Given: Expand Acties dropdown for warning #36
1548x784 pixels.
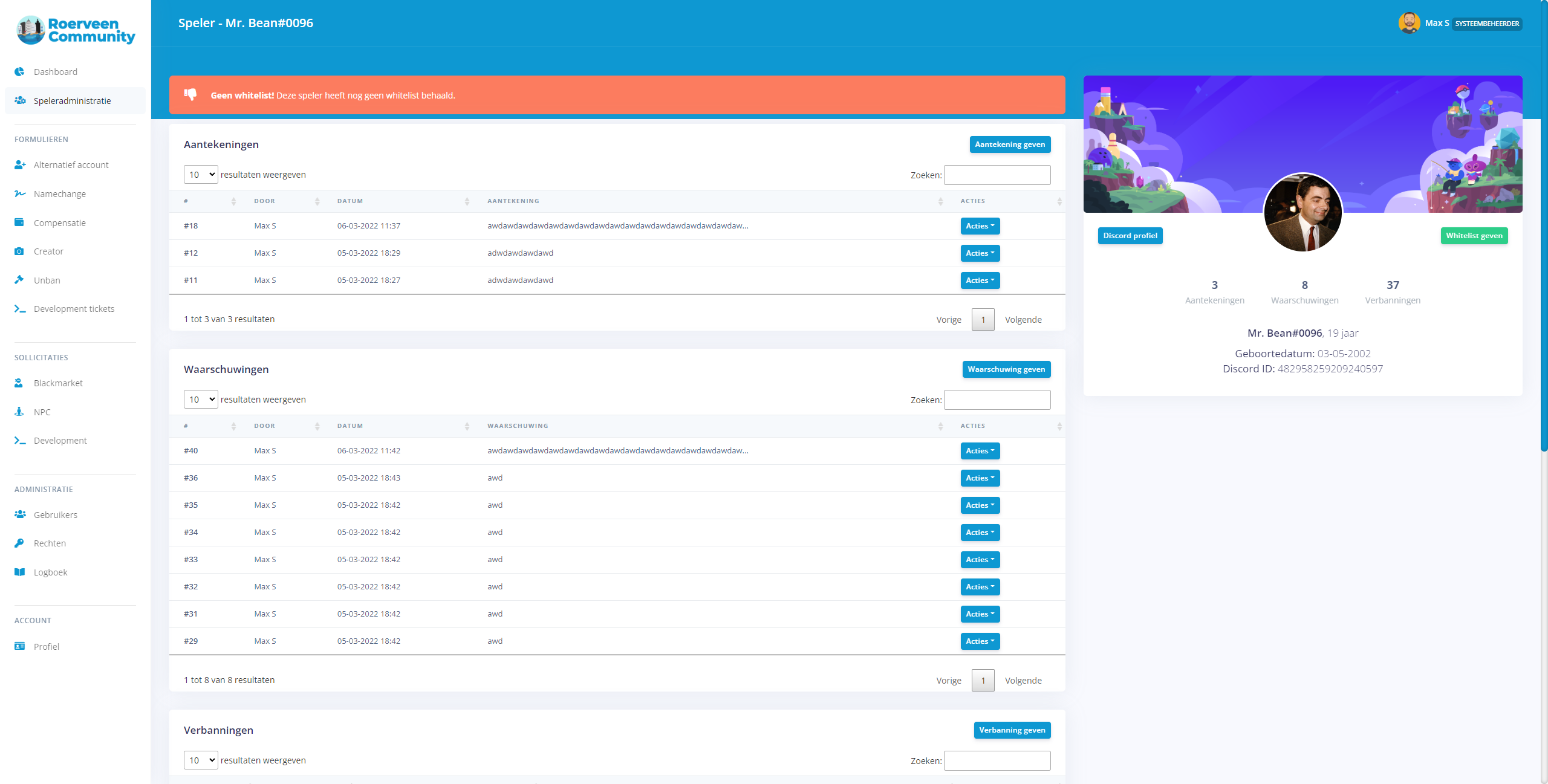Looking at the screenshot, I should [x=980, y=478].
